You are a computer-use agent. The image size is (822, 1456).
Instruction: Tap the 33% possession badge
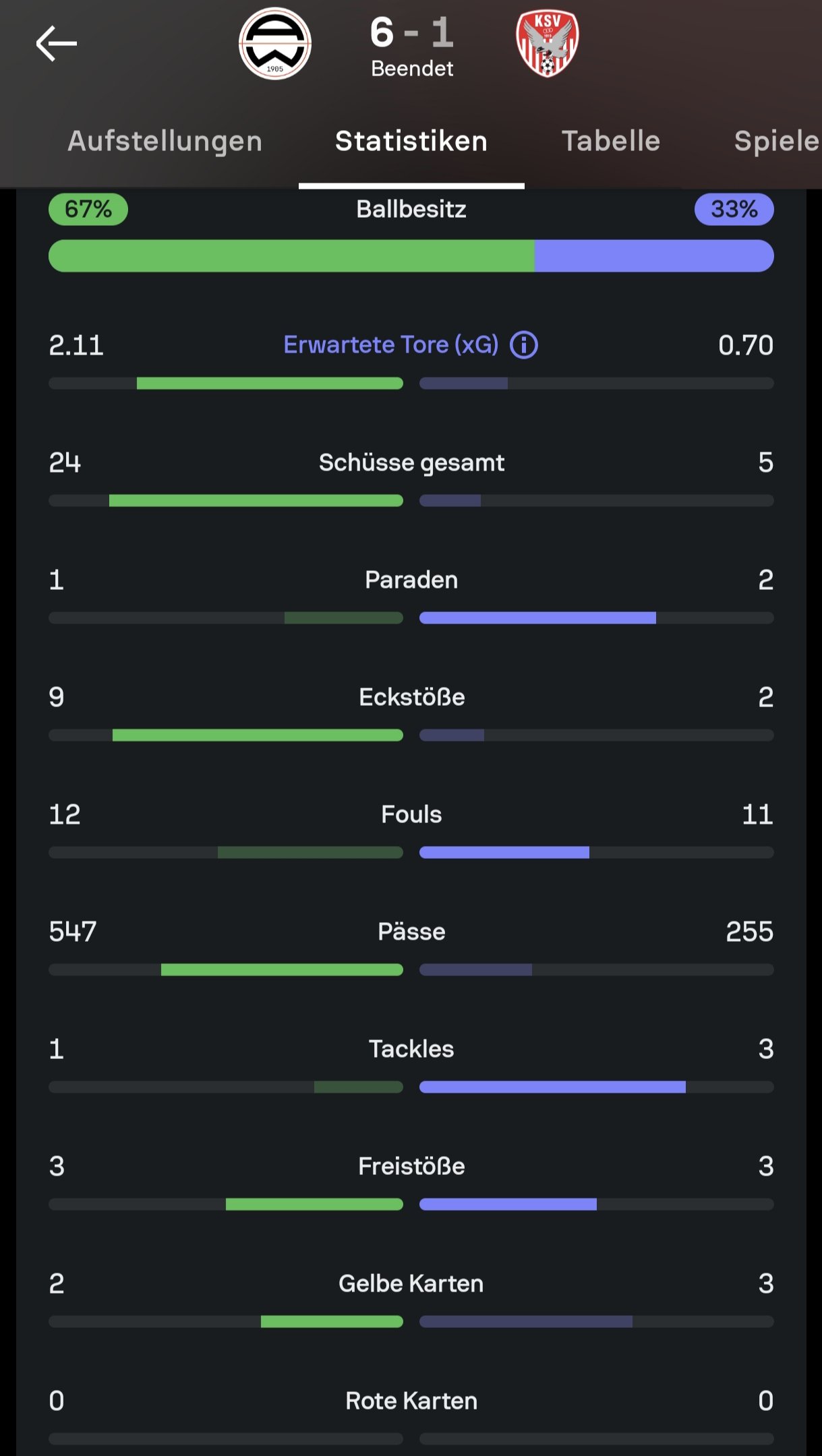point(734,209)
